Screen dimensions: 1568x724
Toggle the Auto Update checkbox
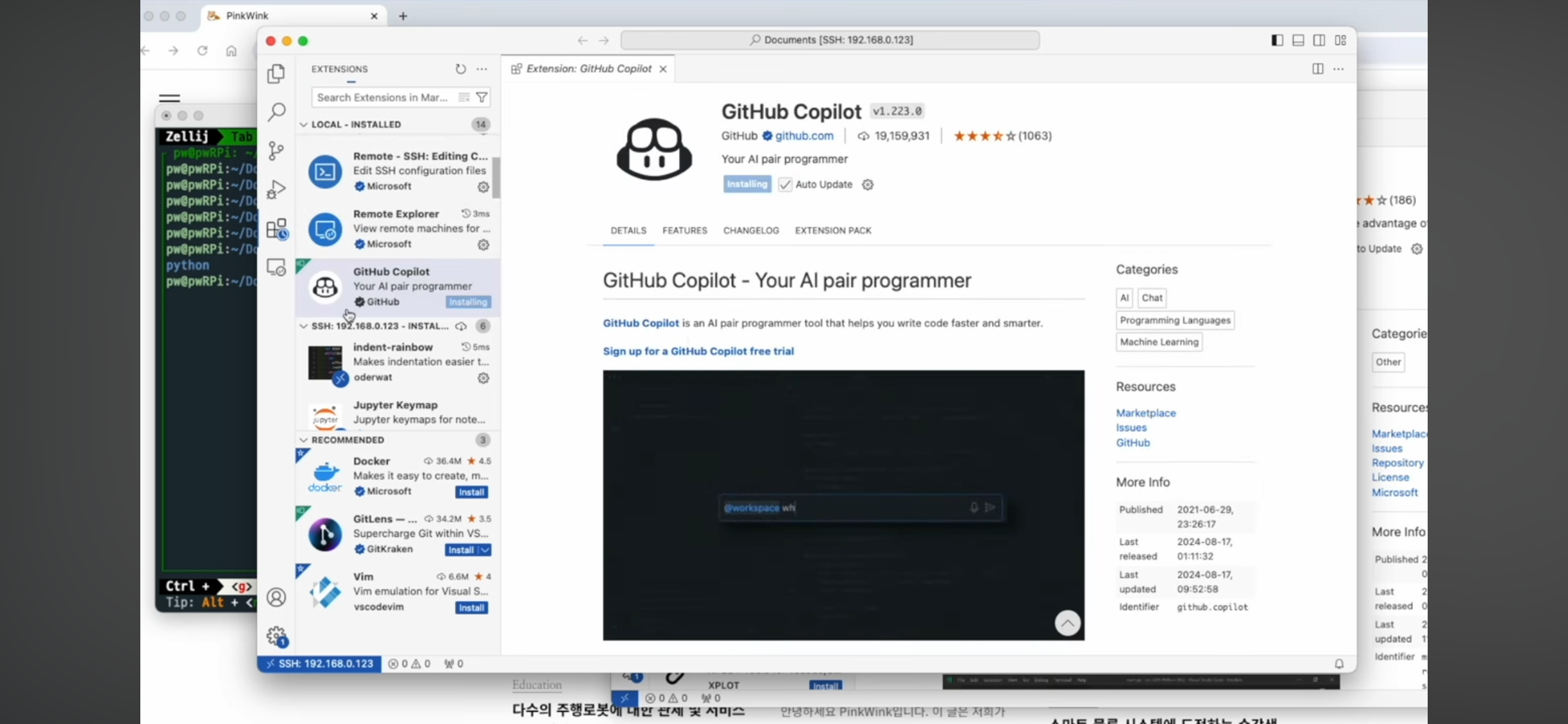(785, 185)
